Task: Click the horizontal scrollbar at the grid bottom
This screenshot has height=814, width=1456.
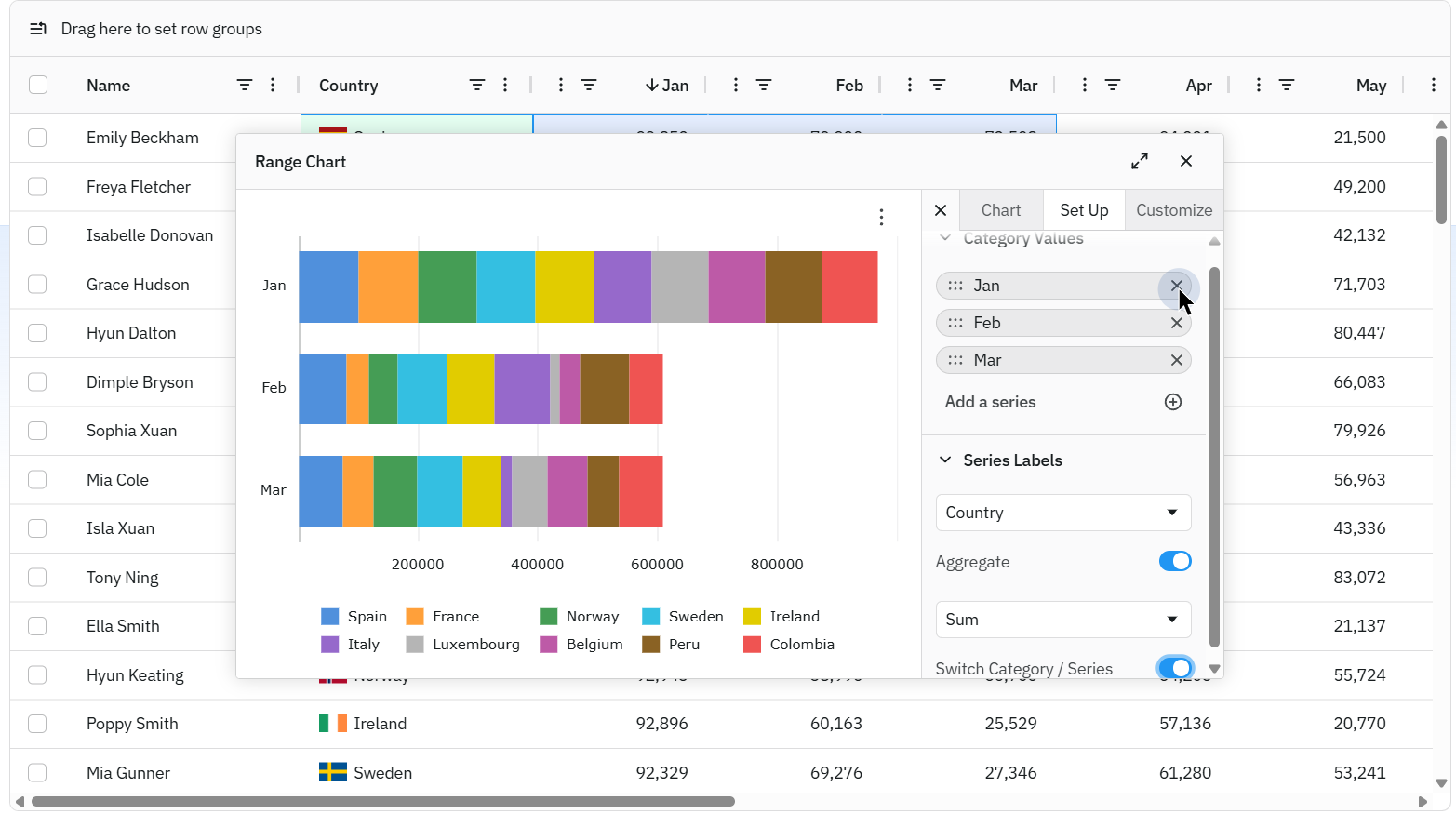Action: 382,801
